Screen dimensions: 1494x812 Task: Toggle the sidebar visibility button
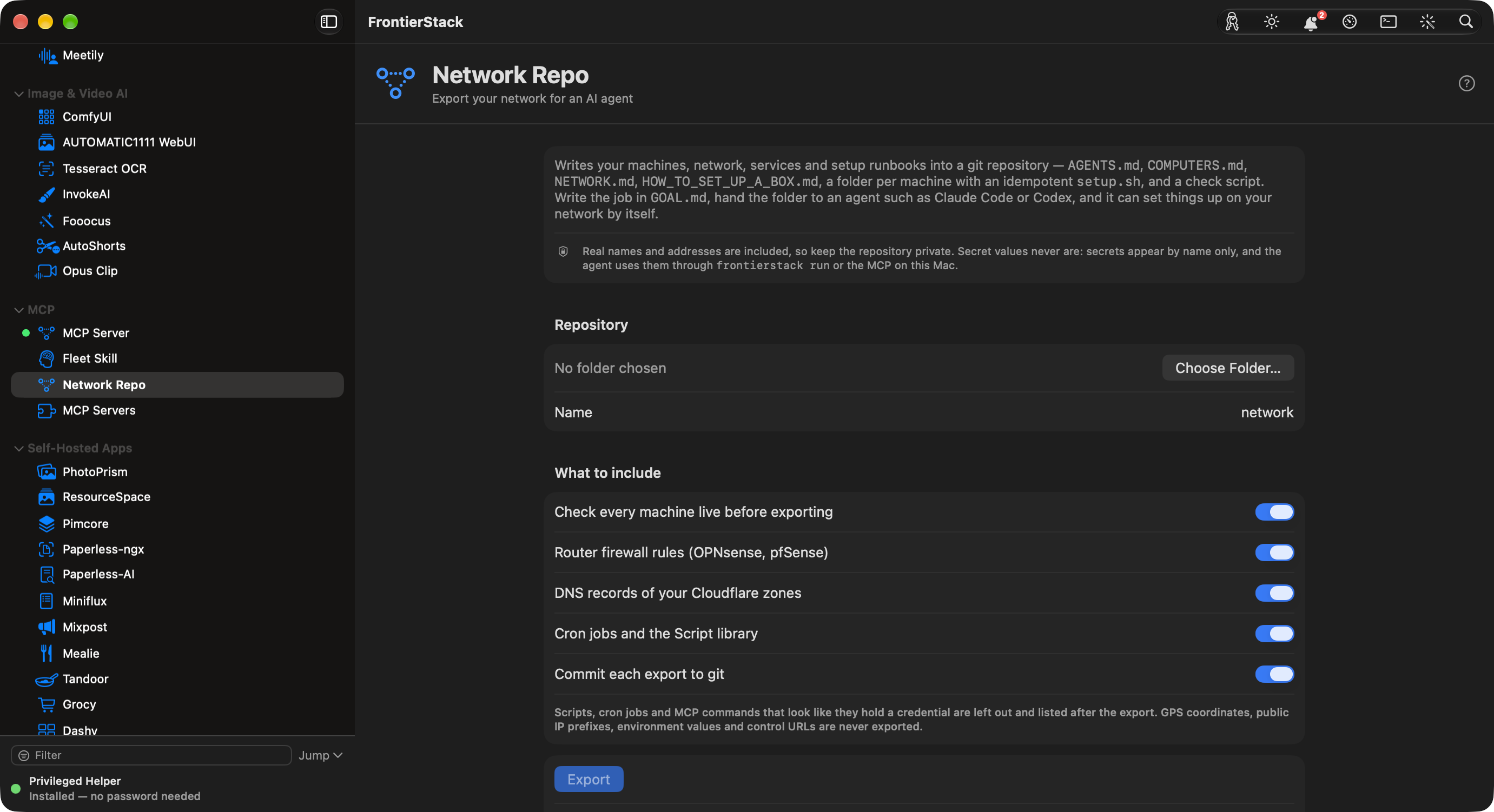tap(329, 22)
